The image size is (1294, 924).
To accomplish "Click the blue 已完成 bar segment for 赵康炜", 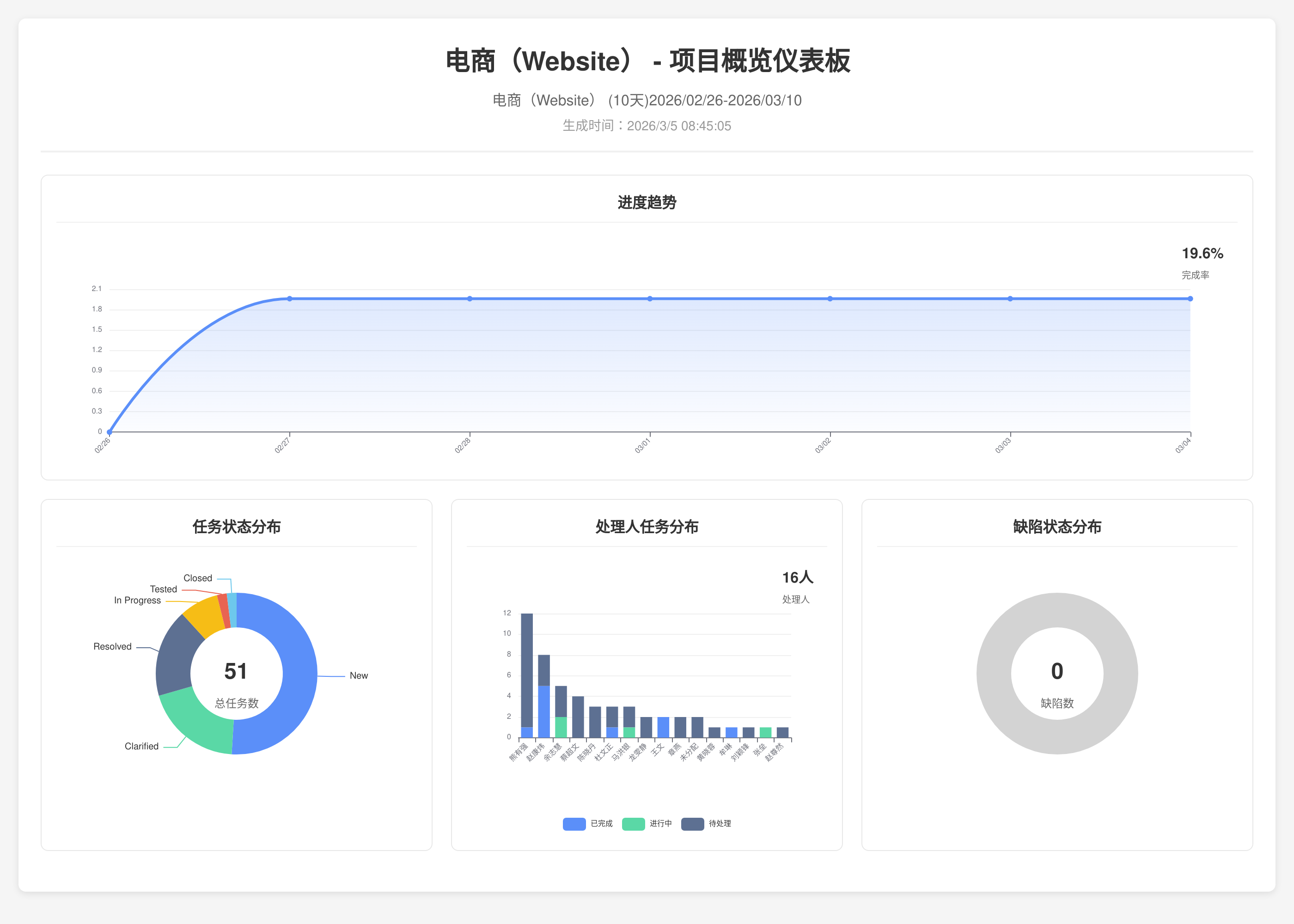I will pyautogui.click(x=544, y=712).
